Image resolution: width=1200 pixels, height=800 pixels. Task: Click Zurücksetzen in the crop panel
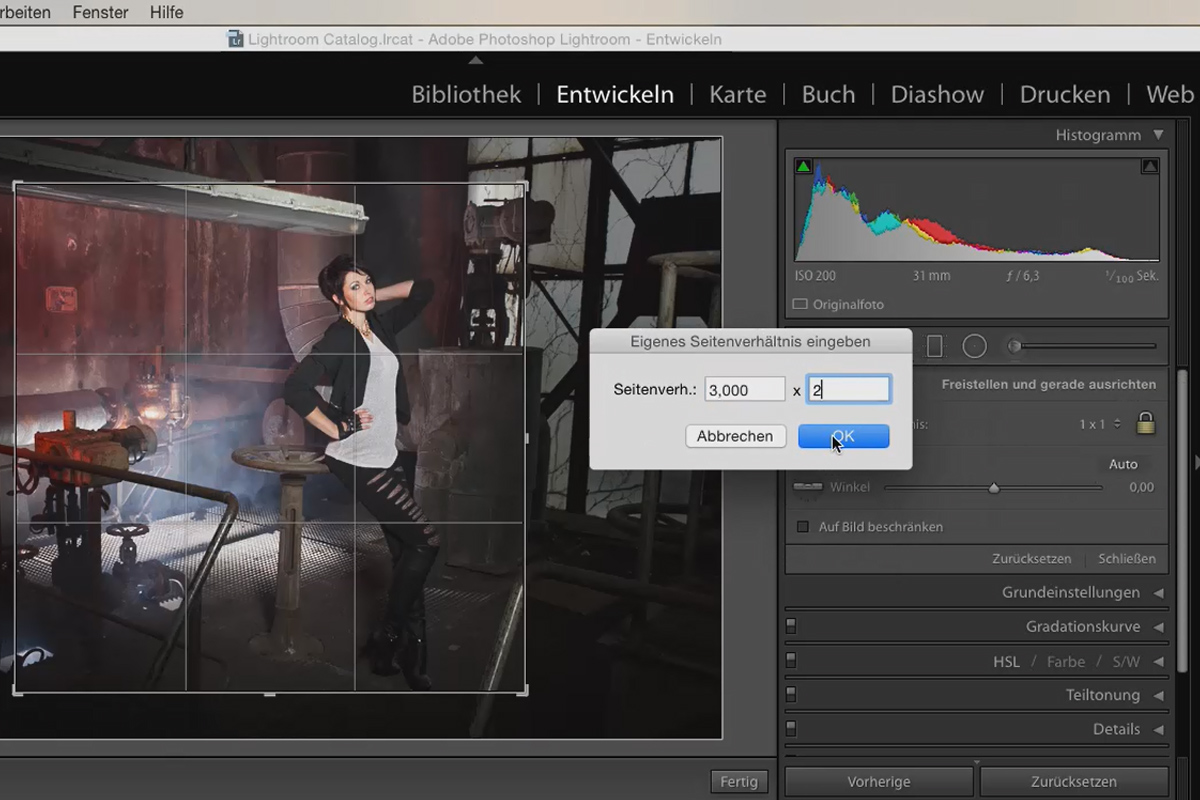point(1032,559)
